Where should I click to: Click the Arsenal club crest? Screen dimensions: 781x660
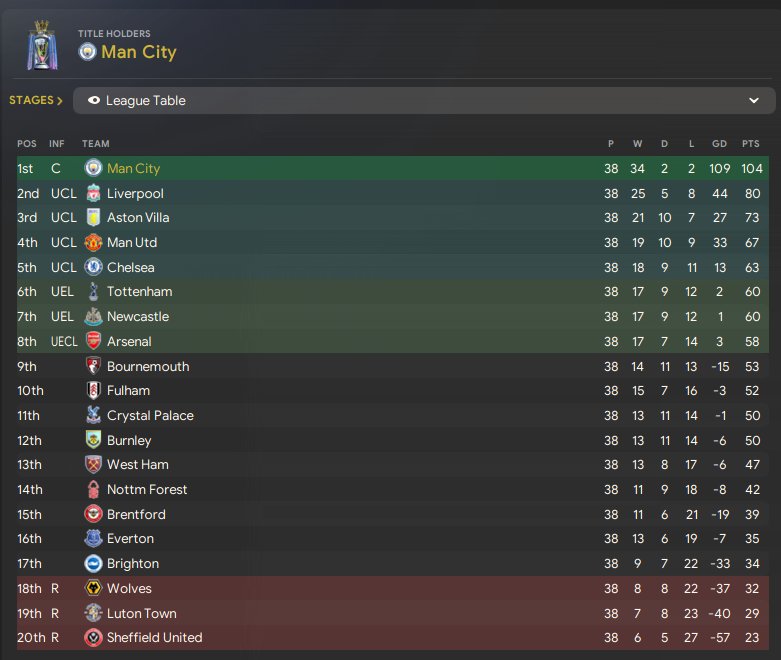pyautogui.click(x=93, y=341)
